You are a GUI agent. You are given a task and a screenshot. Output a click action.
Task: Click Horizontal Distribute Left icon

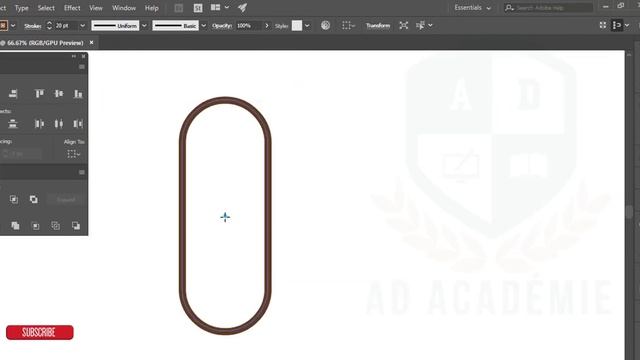click(x=39, y=124)
